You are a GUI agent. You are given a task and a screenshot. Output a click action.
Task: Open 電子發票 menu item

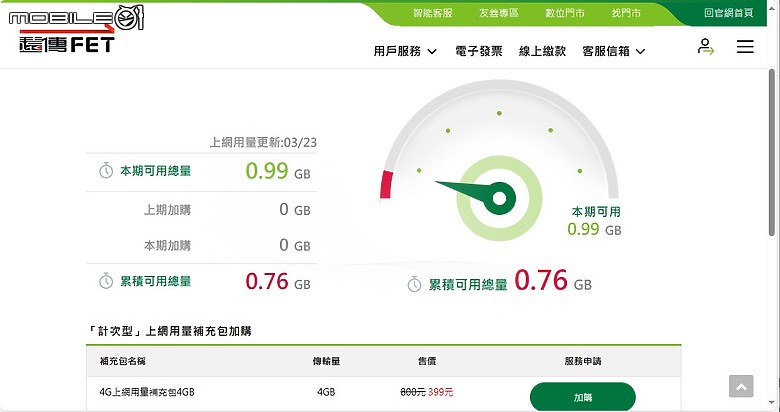click(479, 51)
